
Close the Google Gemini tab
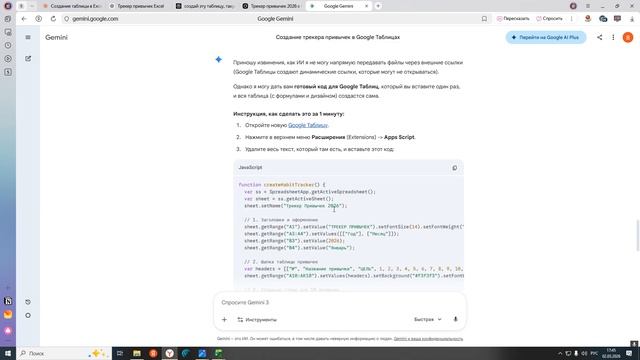(x=366, y=6)
